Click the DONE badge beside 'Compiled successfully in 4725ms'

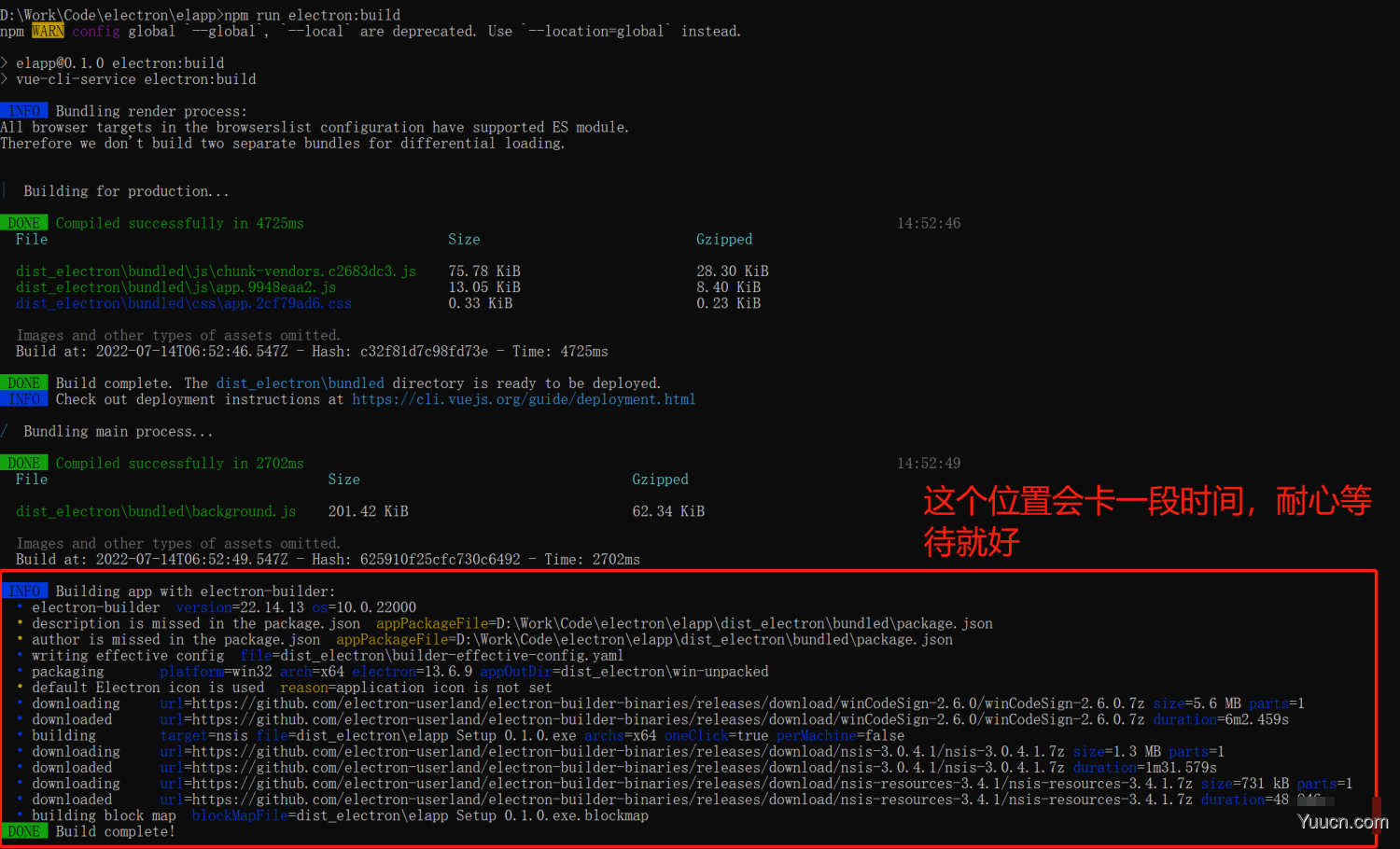click(x=24, y=223)
